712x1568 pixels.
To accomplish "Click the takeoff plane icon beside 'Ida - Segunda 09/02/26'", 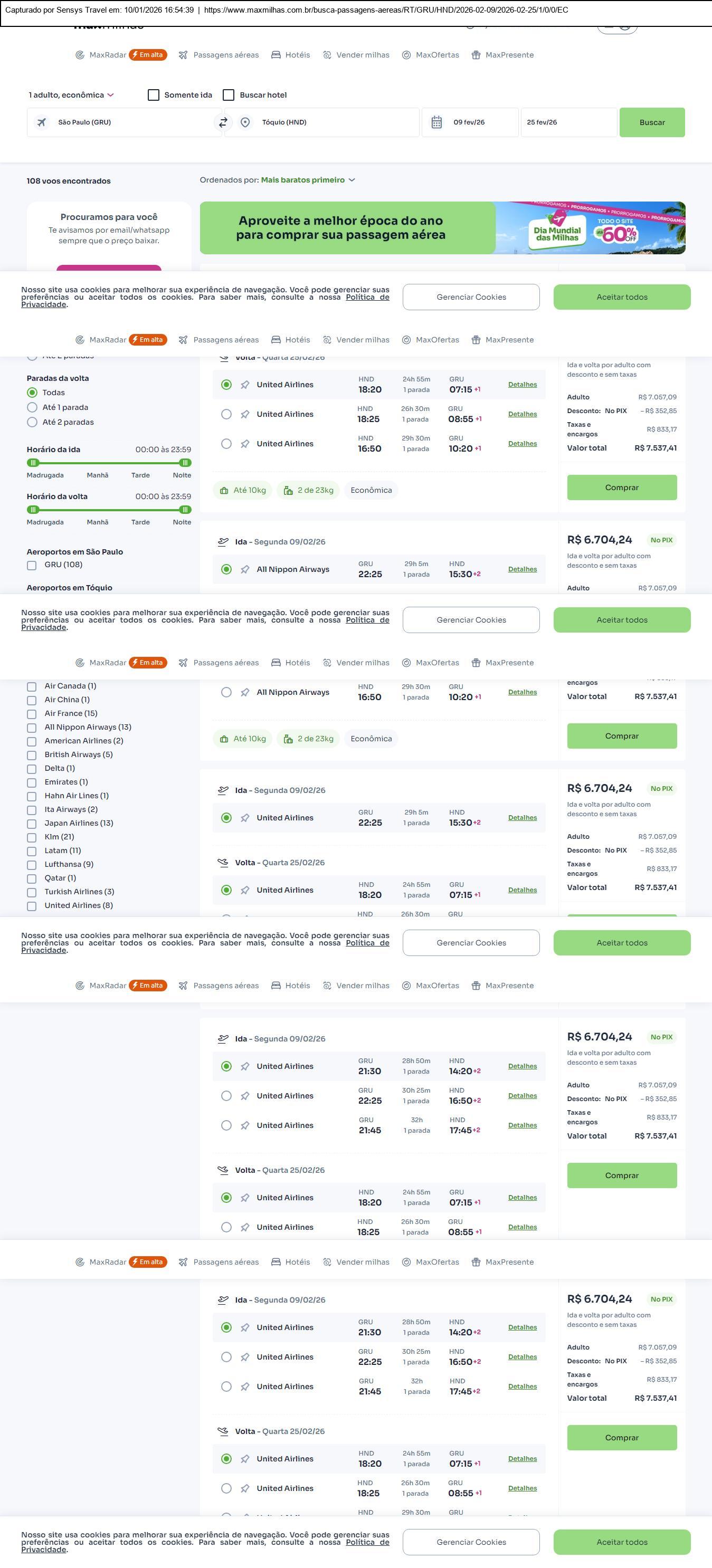I will click(x=224, y=542).
